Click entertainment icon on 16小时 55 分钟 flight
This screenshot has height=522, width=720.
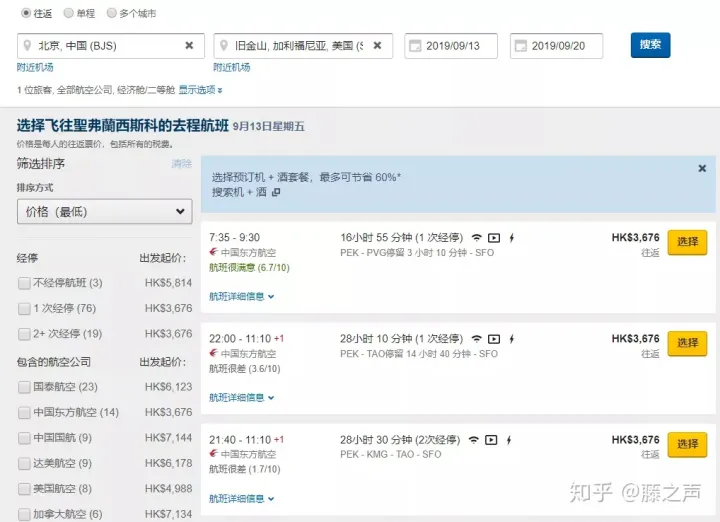[x=494, y=238]
